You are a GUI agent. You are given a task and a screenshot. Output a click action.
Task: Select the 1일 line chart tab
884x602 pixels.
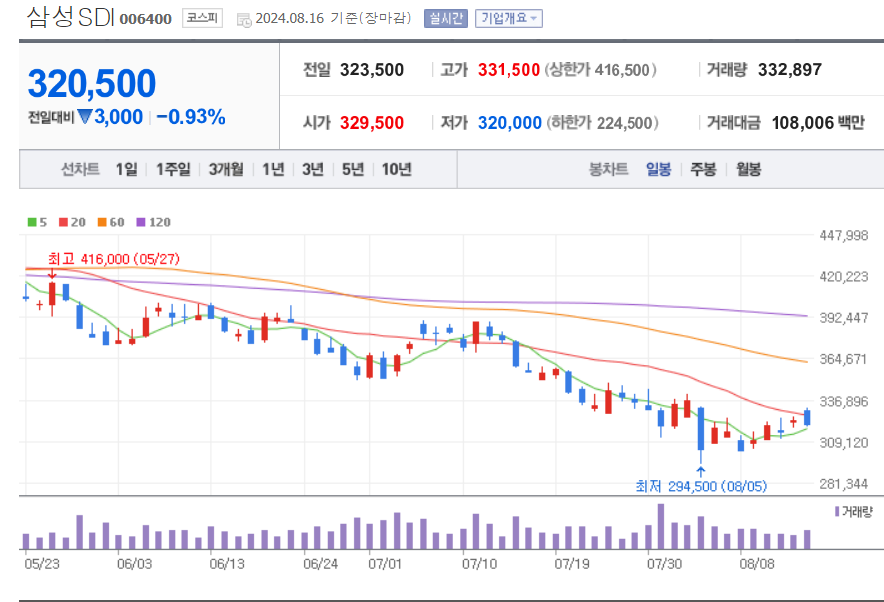pyautogui.click(x=126, y=169)
